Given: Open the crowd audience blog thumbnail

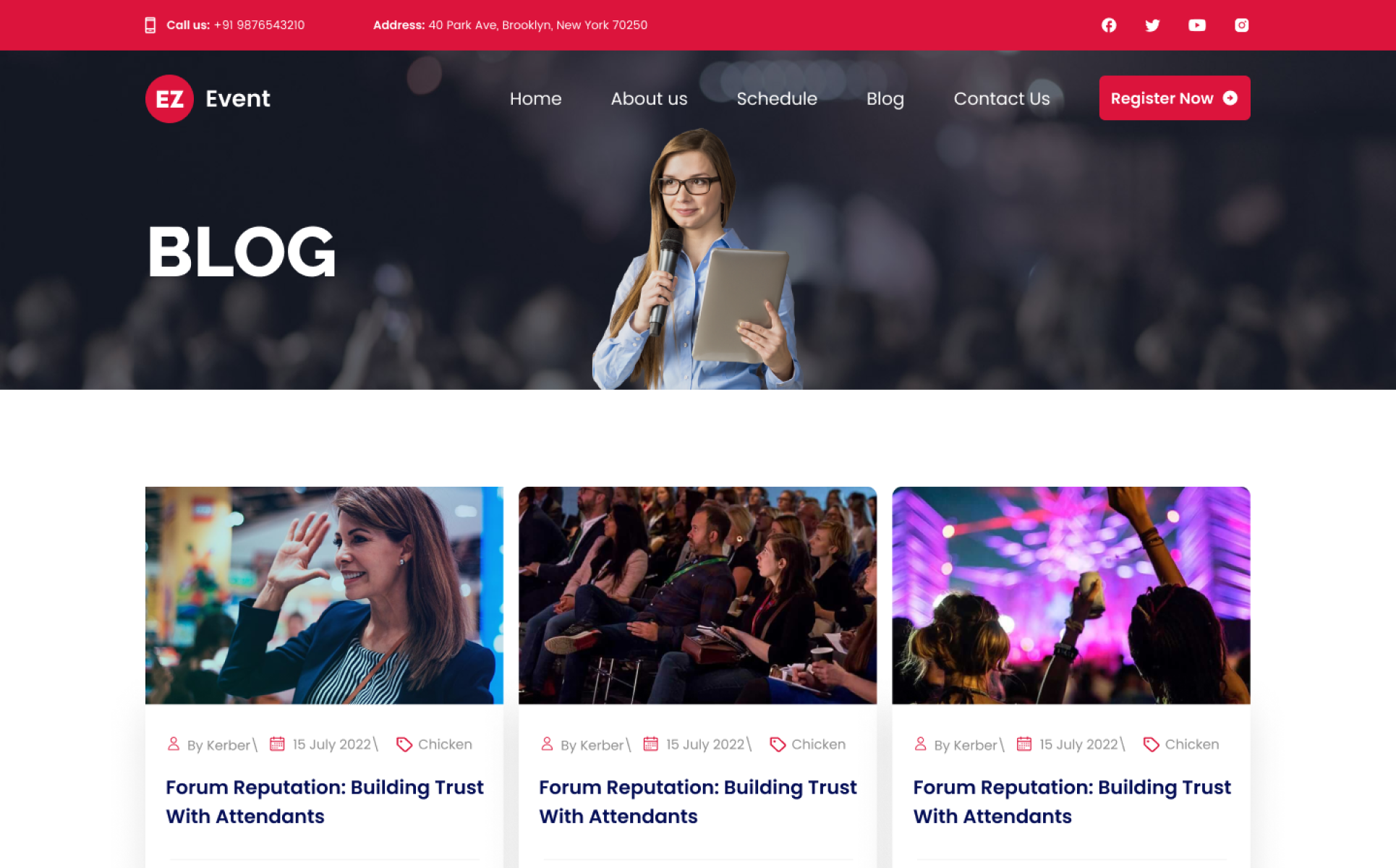Looking at the screenshot, I should 697,595.
